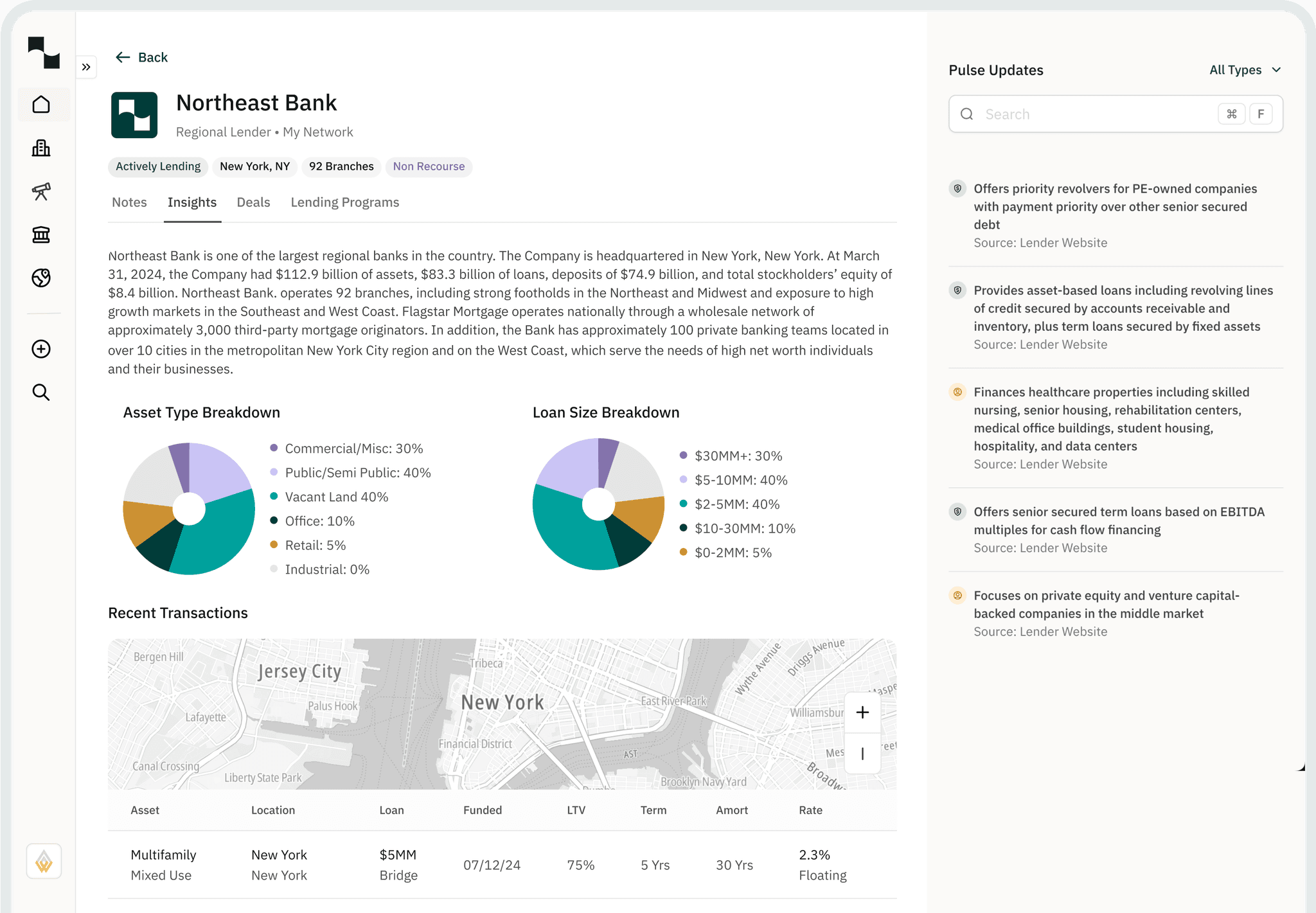The width and height of the screenshot is (1316, 913).
Task: Click the pie chart analytics icon
Action: click(x=41, y=278)
